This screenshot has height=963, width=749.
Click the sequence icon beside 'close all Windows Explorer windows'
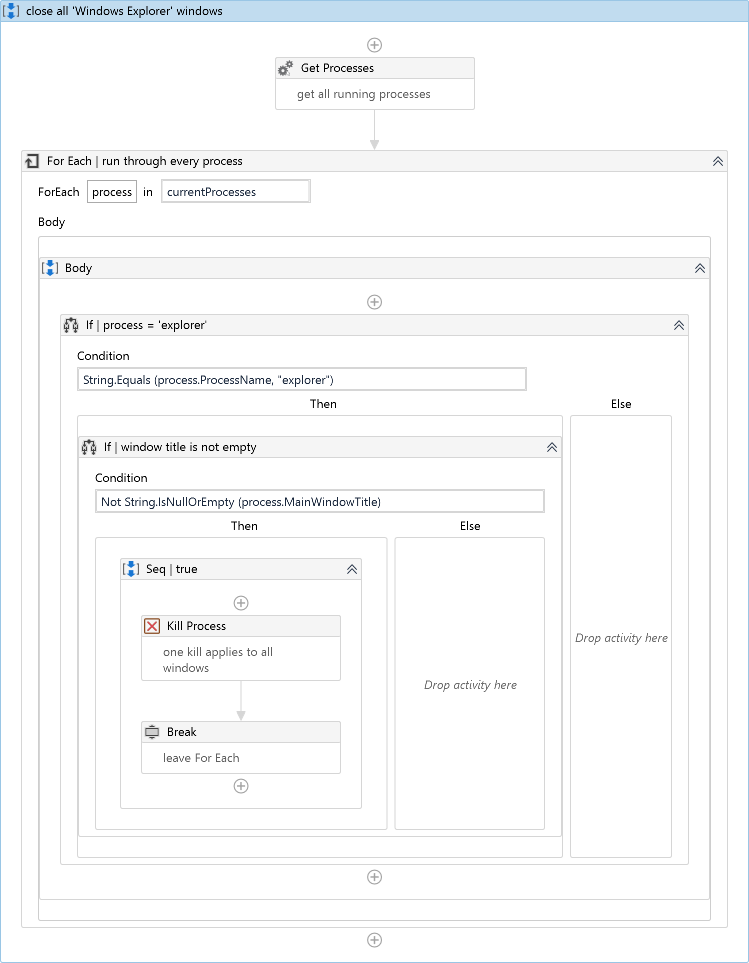11,11
